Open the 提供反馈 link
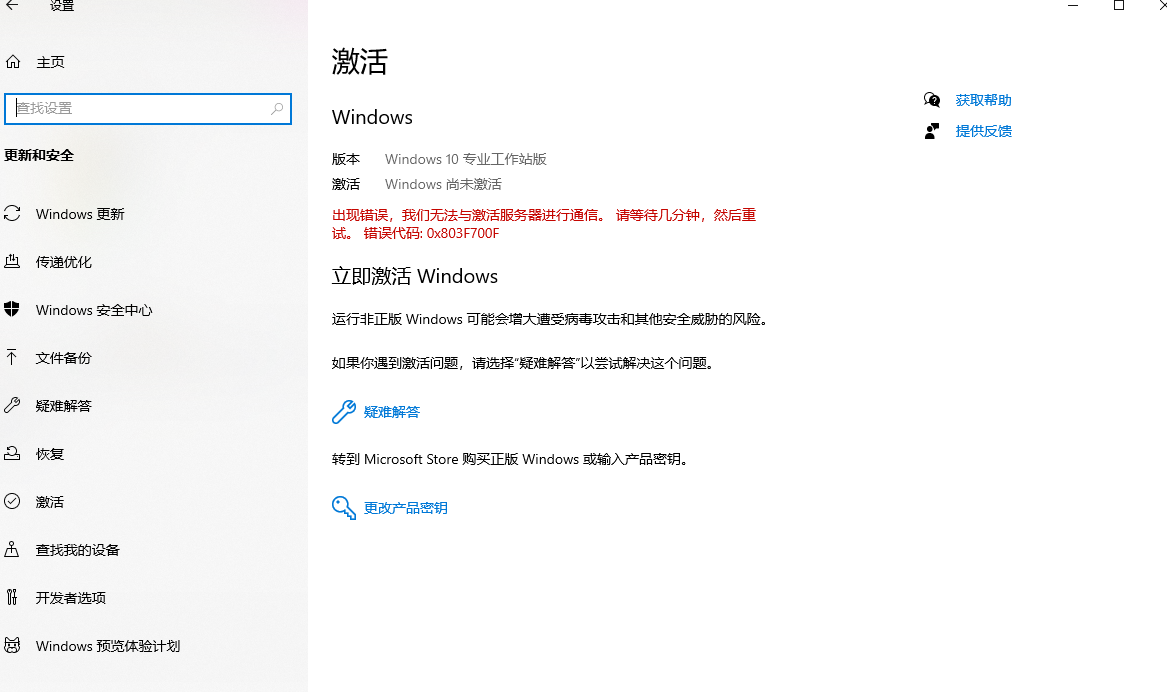Image resolution: width=1167 pixels, height=692 pixels. pyautogui.click(x=983, y=132)
